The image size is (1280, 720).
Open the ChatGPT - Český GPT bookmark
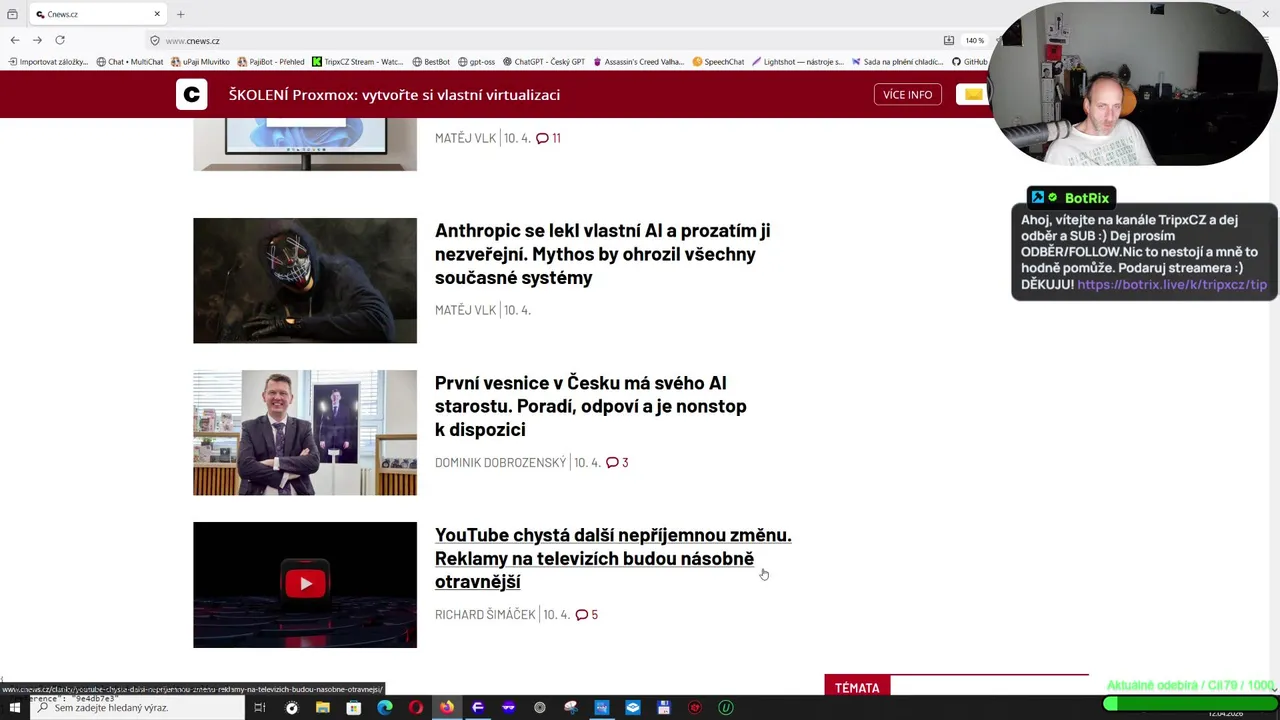click(x=544, y=62)
